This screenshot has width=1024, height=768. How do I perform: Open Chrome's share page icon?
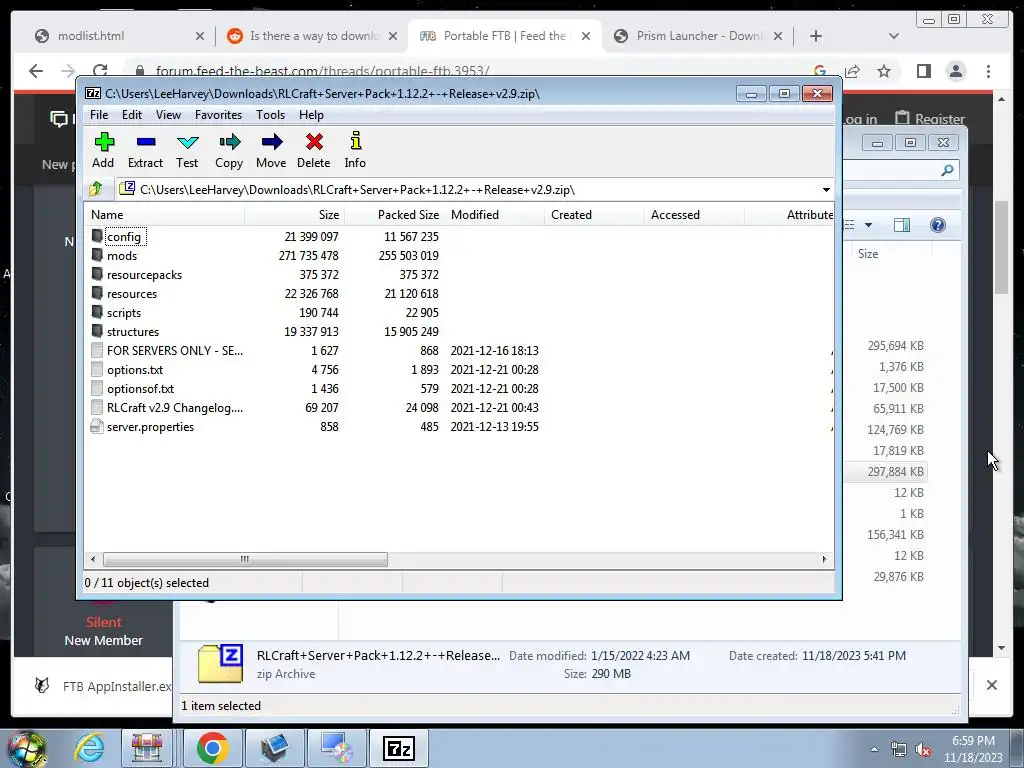point(852,71)
